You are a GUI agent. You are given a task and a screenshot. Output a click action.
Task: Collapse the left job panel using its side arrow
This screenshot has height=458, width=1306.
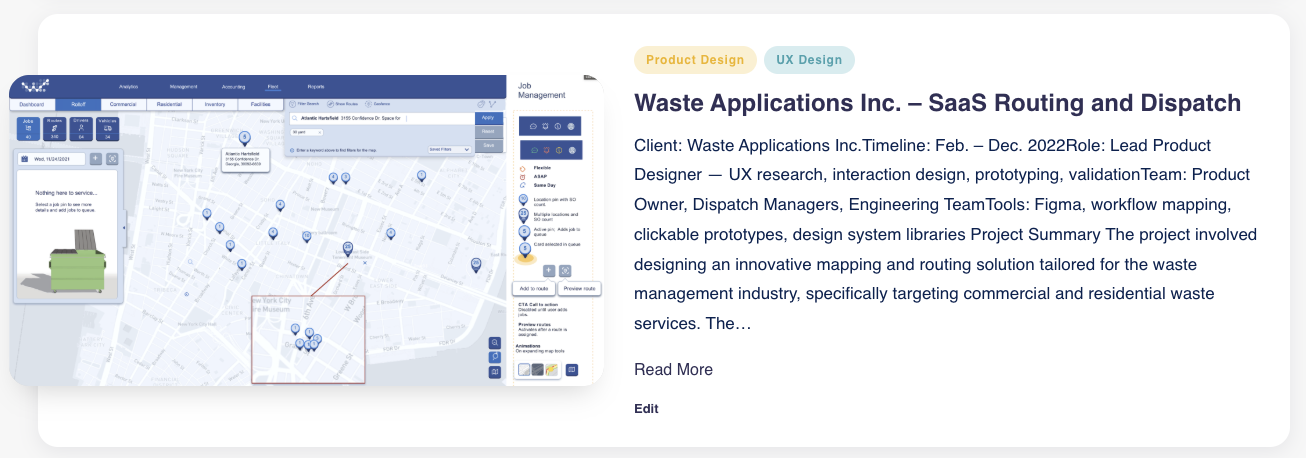[x=124, y=228]
